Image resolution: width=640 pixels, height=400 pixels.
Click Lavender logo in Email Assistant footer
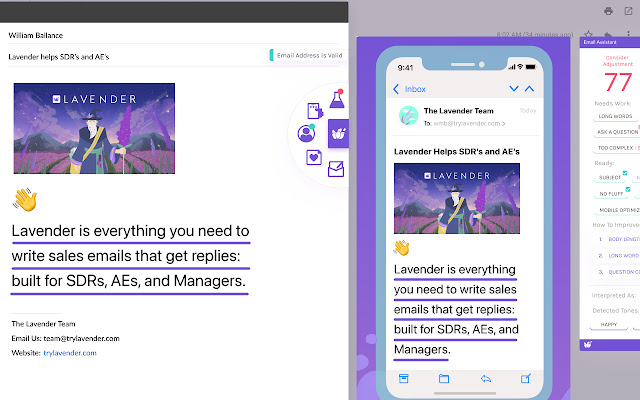pos(588,344)
